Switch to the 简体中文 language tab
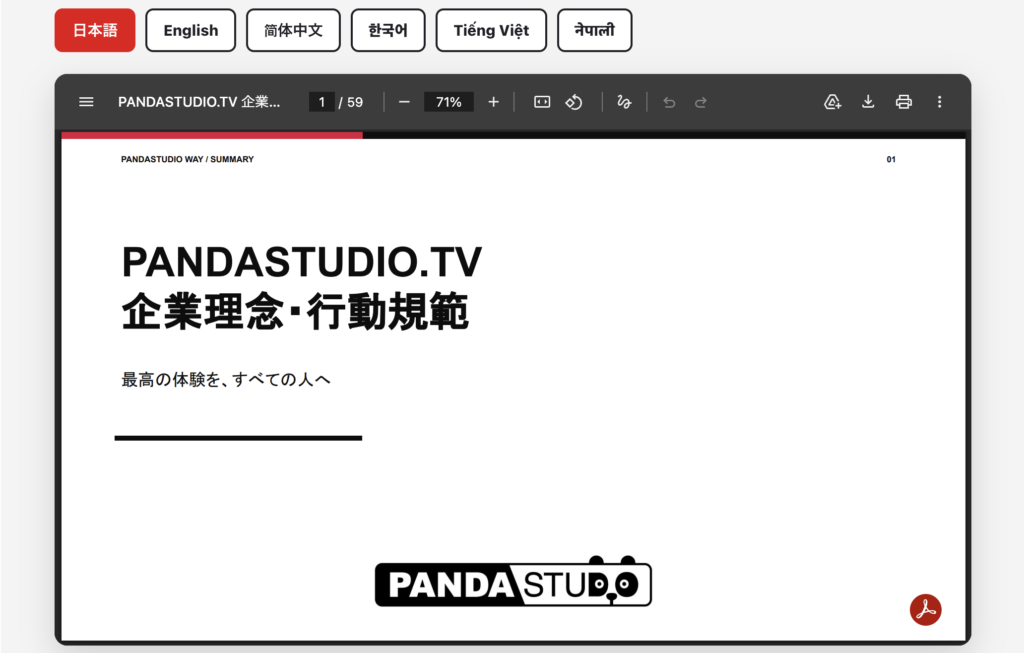This screenshot has height=653, width=1024. pyautogui.click(x=293, y=30)
